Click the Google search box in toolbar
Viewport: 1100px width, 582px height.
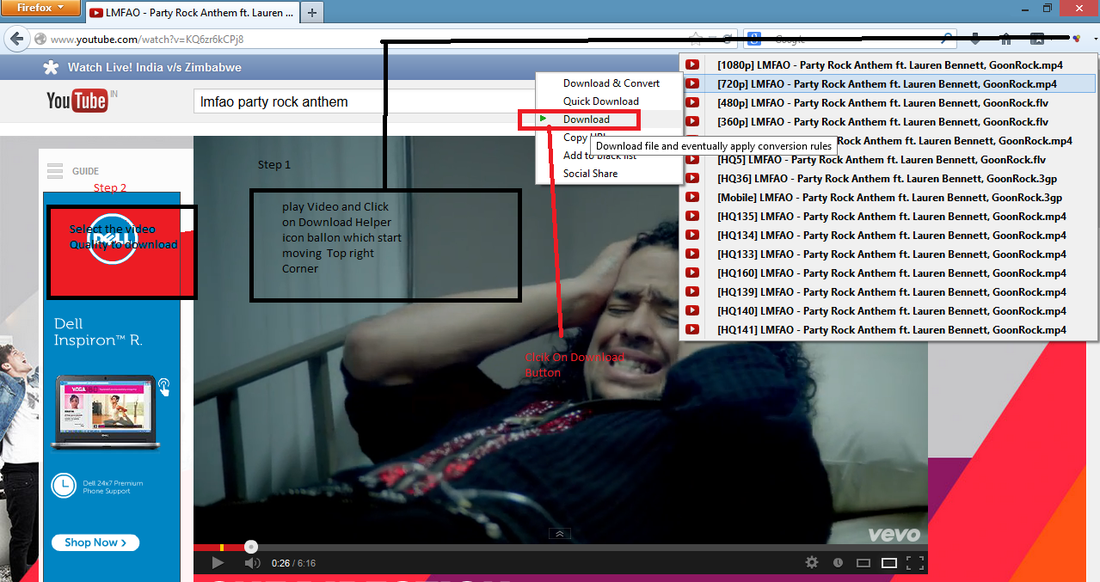[x=852, y=39]
